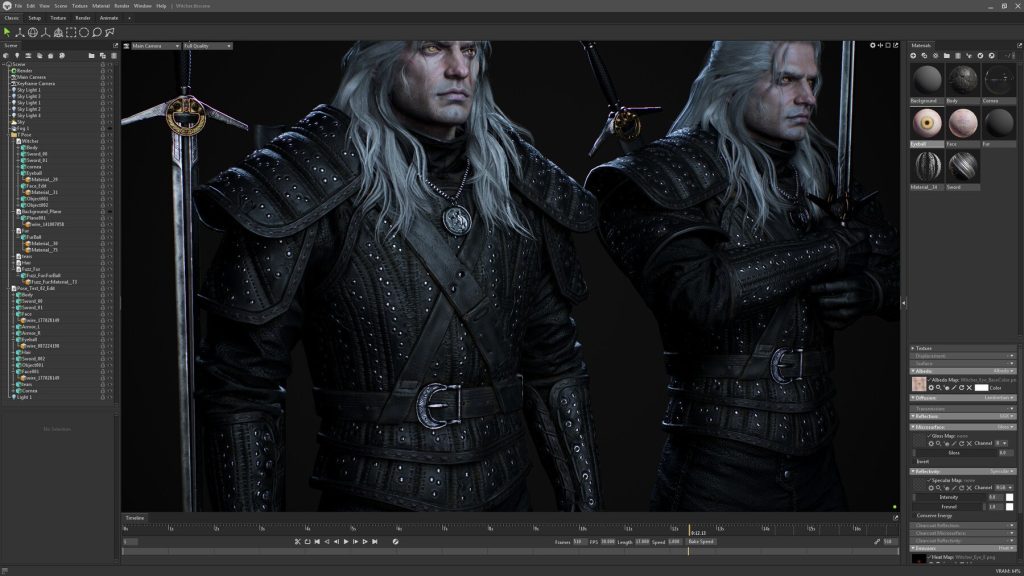Open Albedo Map settings gear icon
This screenshot has width=1024, height=576.
coord(931,388)
